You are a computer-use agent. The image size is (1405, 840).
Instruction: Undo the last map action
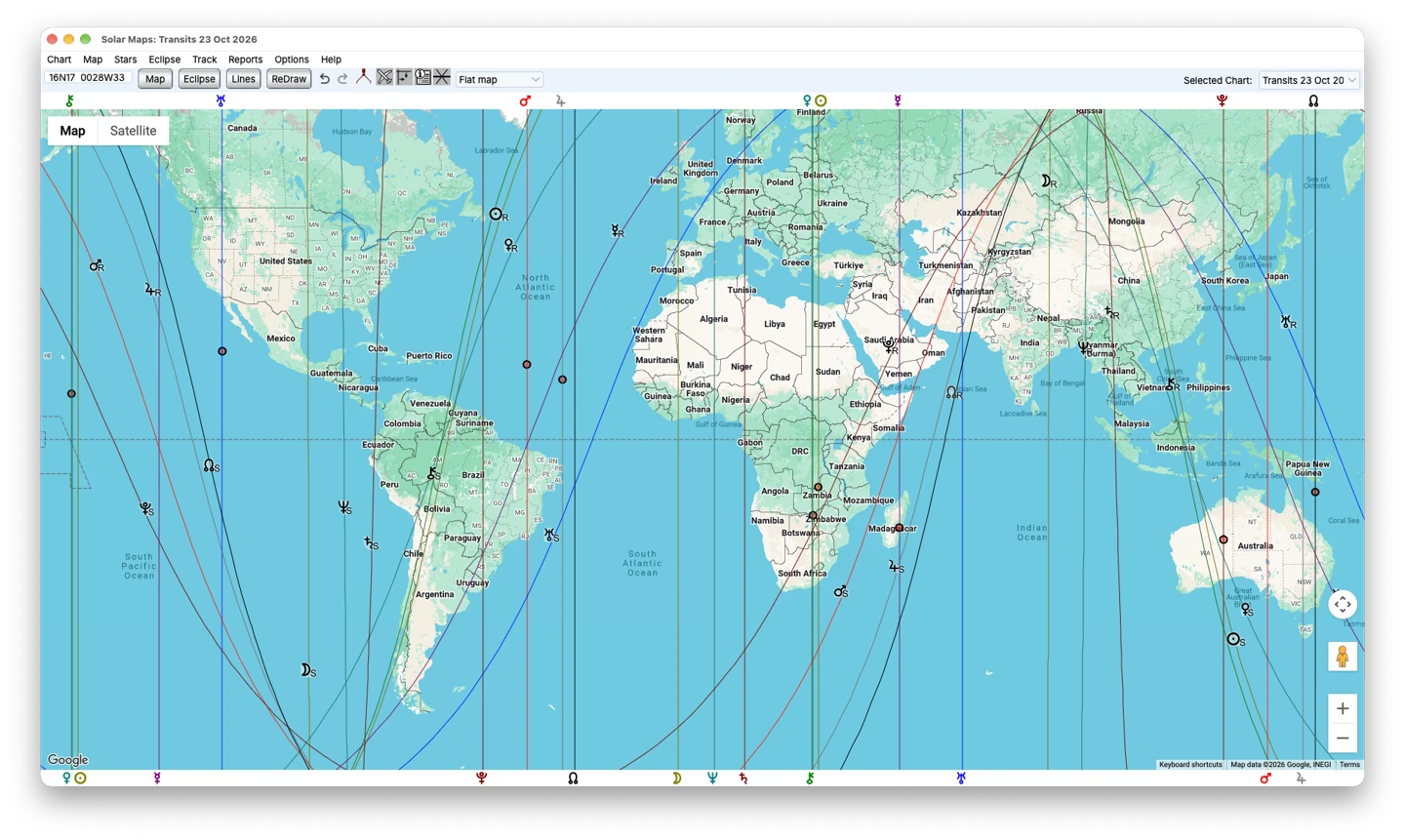[x=325, y=79]
